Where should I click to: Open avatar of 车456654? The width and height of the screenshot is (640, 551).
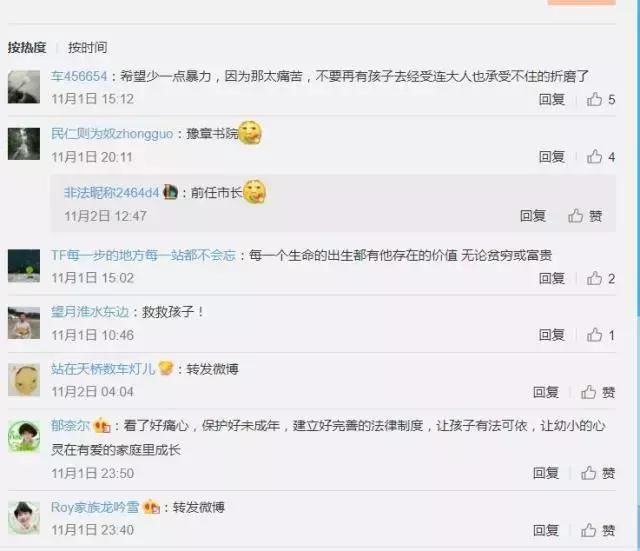point(24,87)
